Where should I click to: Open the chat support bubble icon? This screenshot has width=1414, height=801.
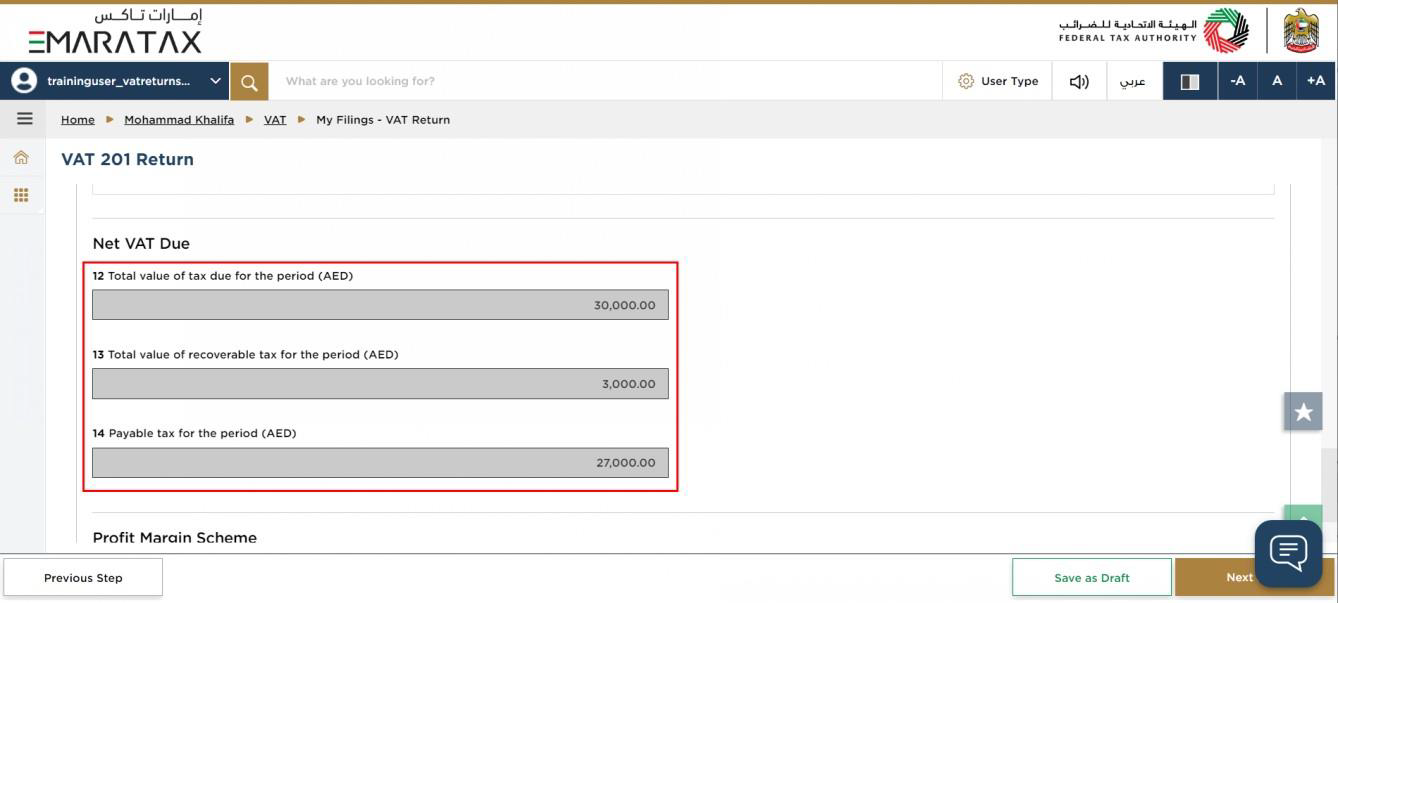1289,553
